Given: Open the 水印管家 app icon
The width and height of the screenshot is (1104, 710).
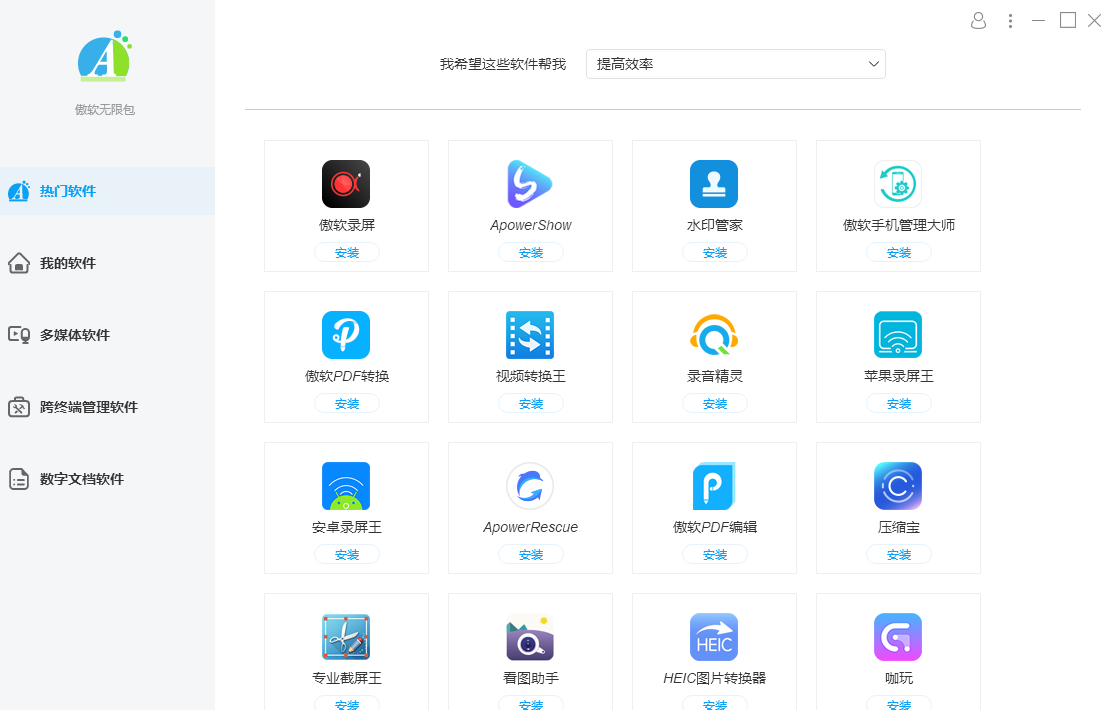Looking at the screenshot, I should pyautogui.click(x=714, y=184).
